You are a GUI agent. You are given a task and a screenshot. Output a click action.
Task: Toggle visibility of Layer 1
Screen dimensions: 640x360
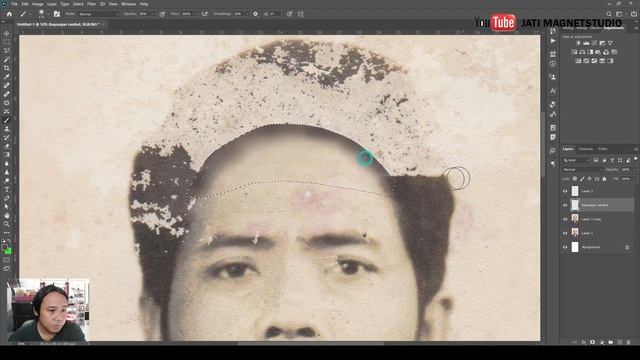[565, 233]
